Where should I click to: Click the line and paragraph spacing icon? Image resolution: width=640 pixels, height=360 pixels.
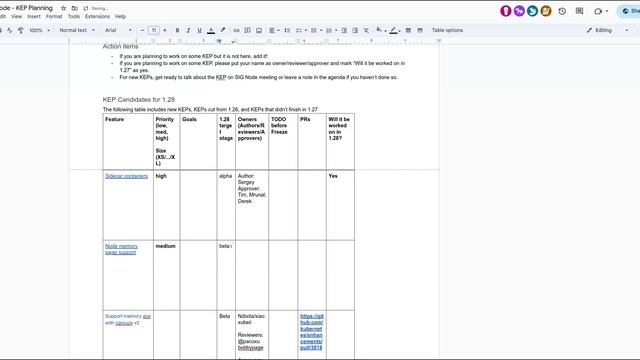click(x=287, y=30)
